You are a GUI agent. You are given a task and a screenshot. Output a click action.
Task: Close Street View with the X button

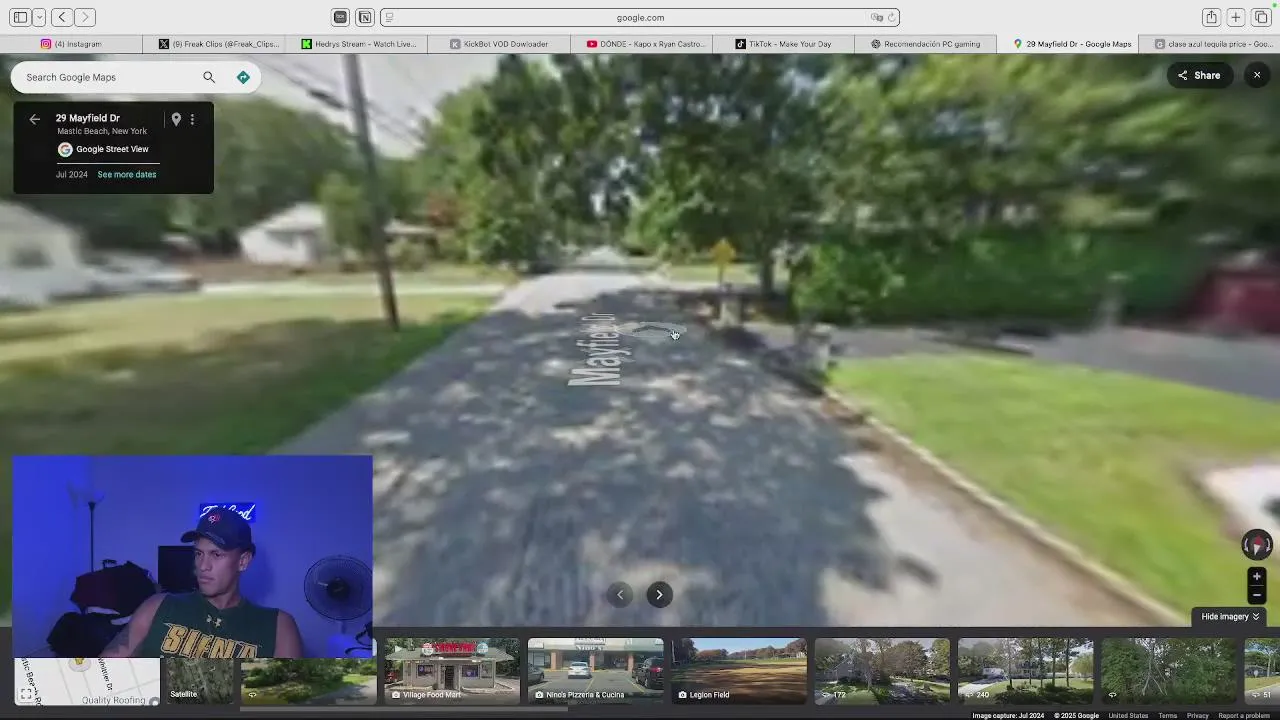click(x=1257, y=75)
